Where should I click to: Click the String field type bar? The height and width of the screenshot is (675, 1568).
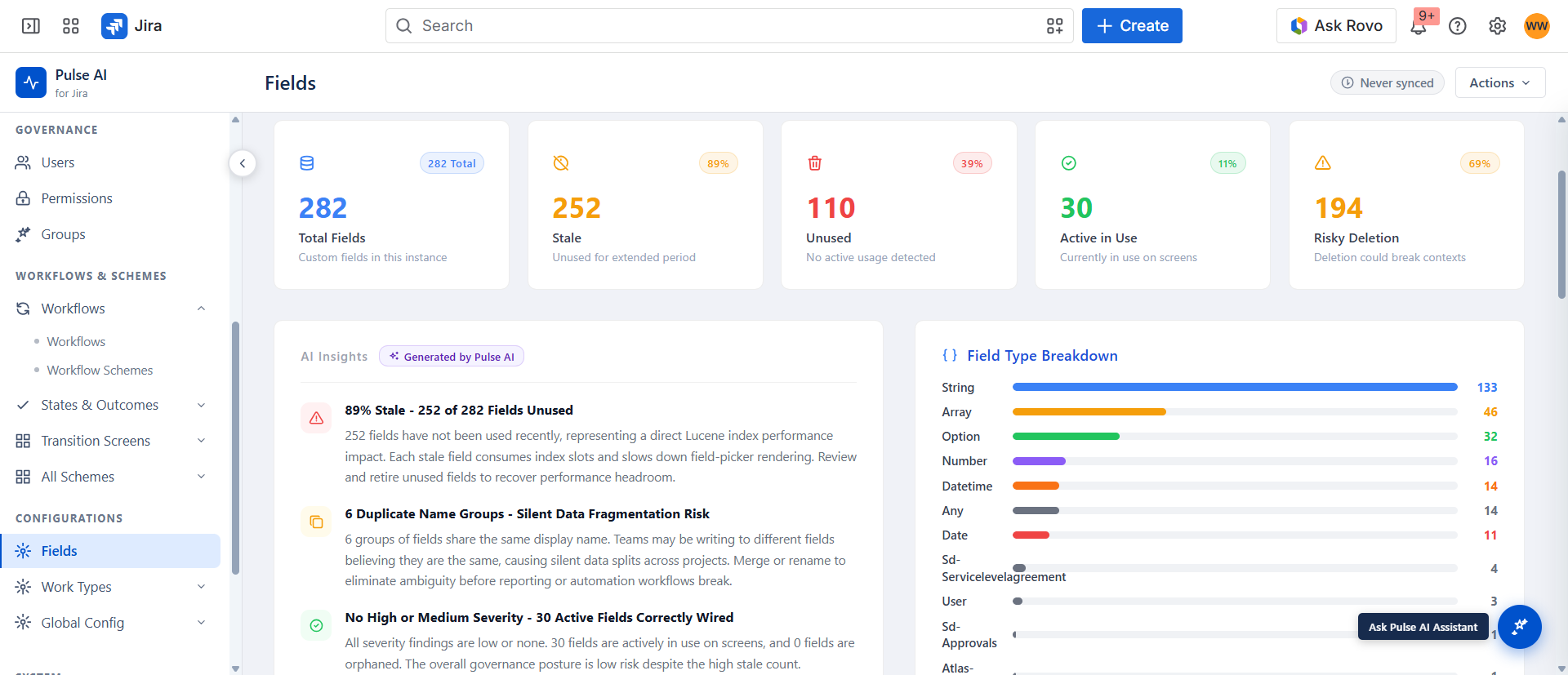point(1235,387)
